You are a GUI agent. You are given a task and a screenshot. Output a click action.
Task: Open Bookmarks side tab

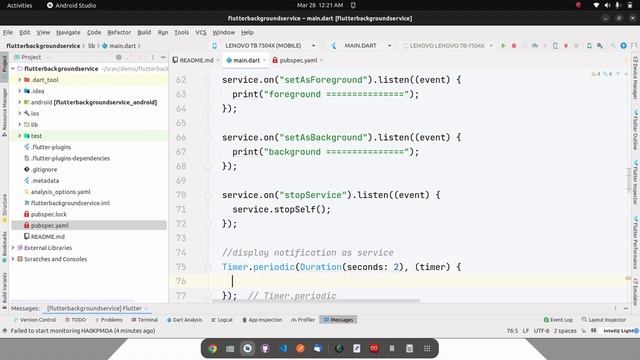pyautogui.click(x=4, y=247)
